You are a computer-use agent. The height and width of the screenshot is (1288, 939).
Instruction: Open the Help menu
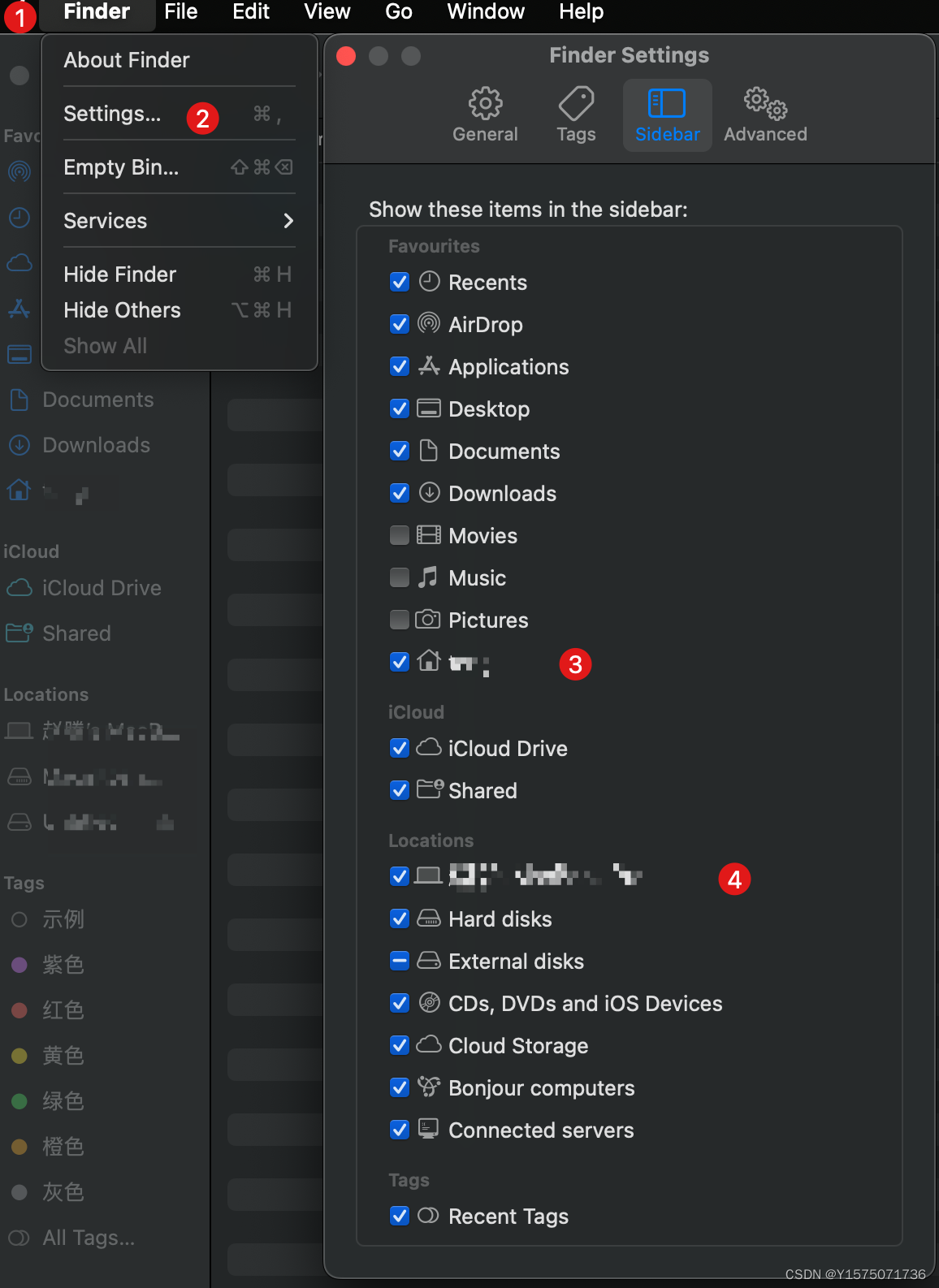[582, 11]
